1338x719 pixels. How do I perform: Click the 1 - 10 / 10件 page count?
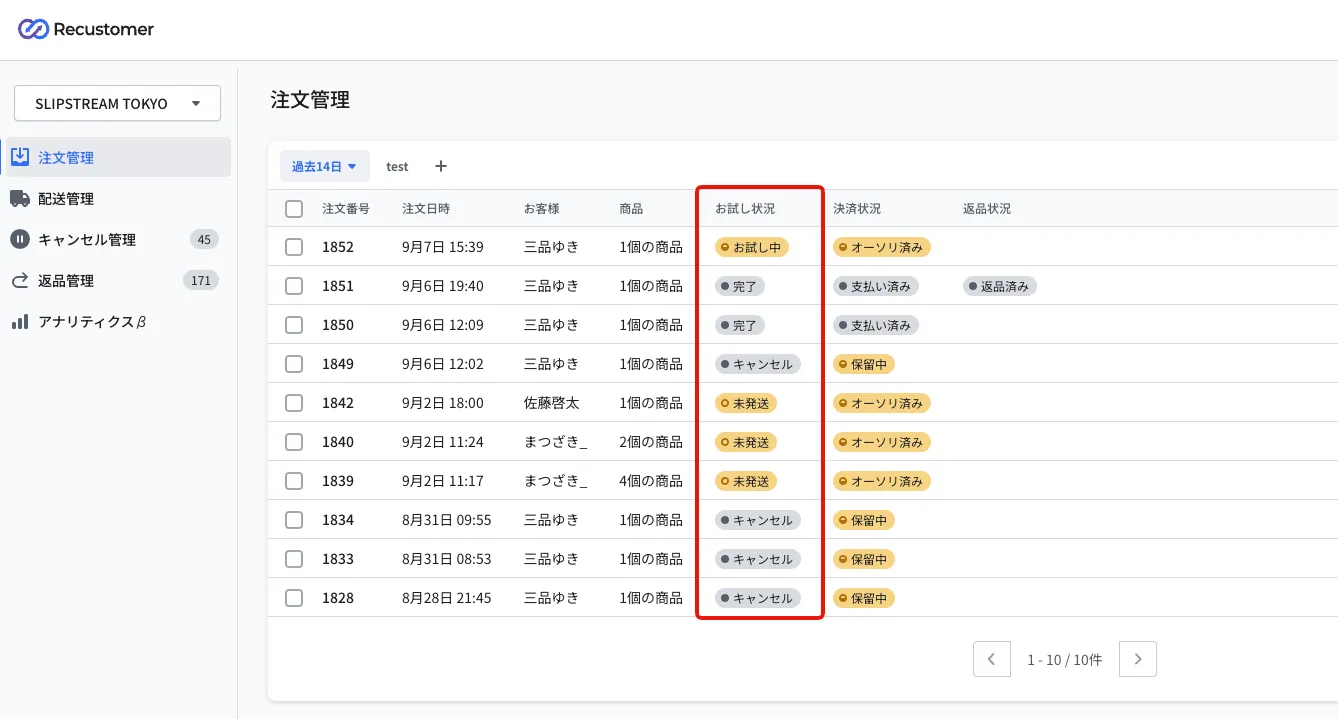coord(1064,660)
